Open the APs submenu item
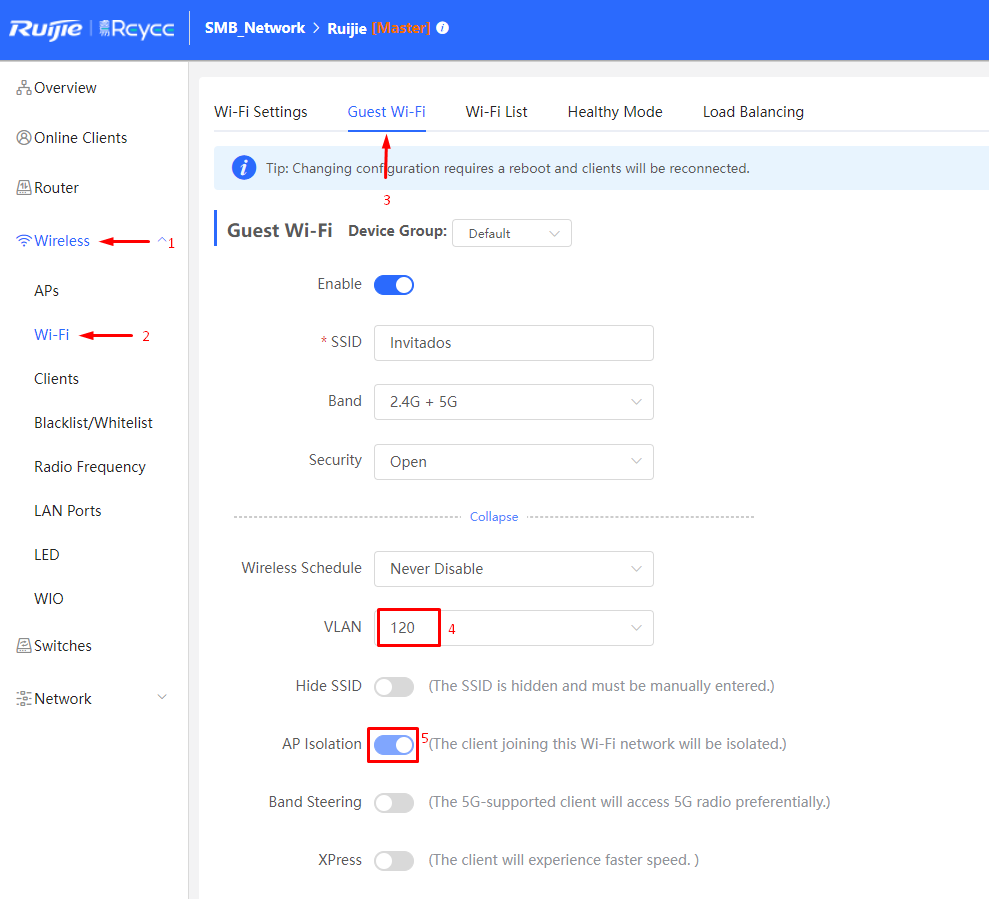This screenshot has width=989, height=899. point(47,291)
